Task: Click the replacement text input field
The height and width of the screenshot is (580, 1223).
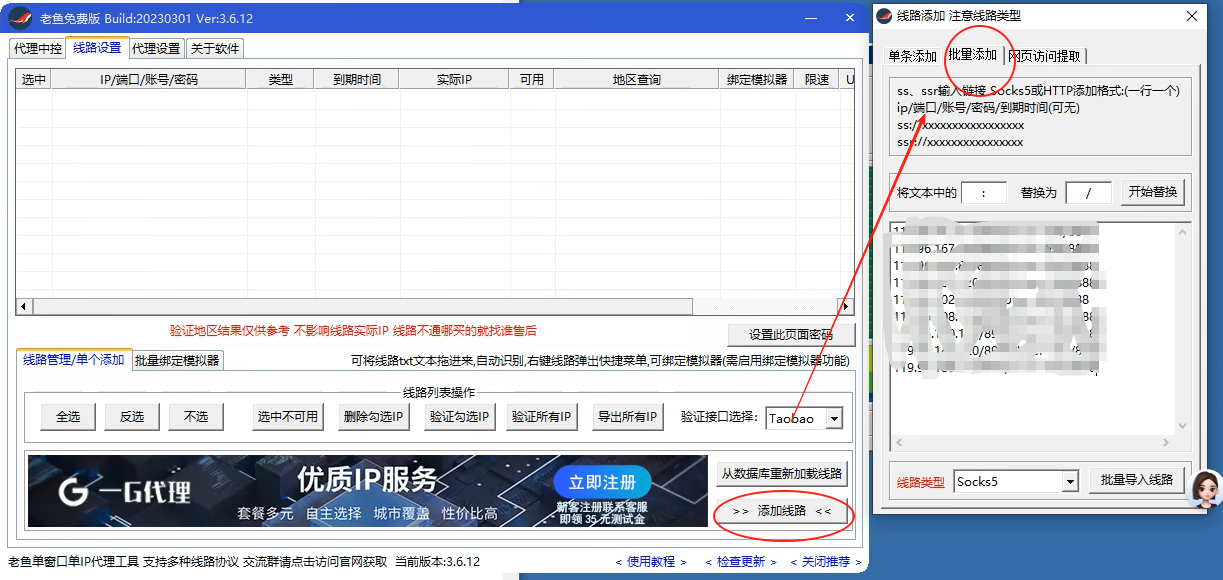Action: [x=1088, y=192]
